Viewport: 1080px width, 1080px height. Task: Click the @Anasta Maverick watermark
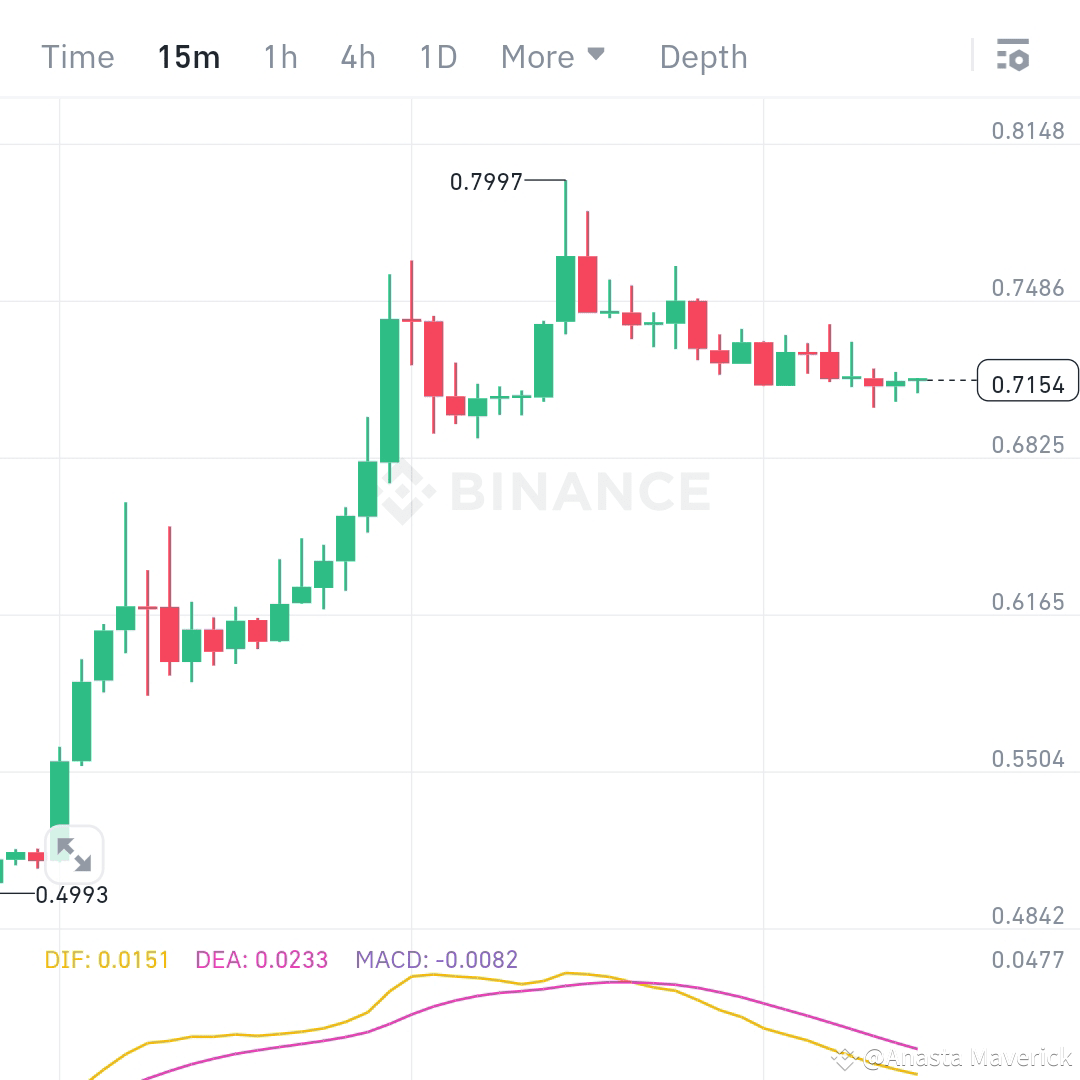pyautogui.click(x=960, y=1056)
